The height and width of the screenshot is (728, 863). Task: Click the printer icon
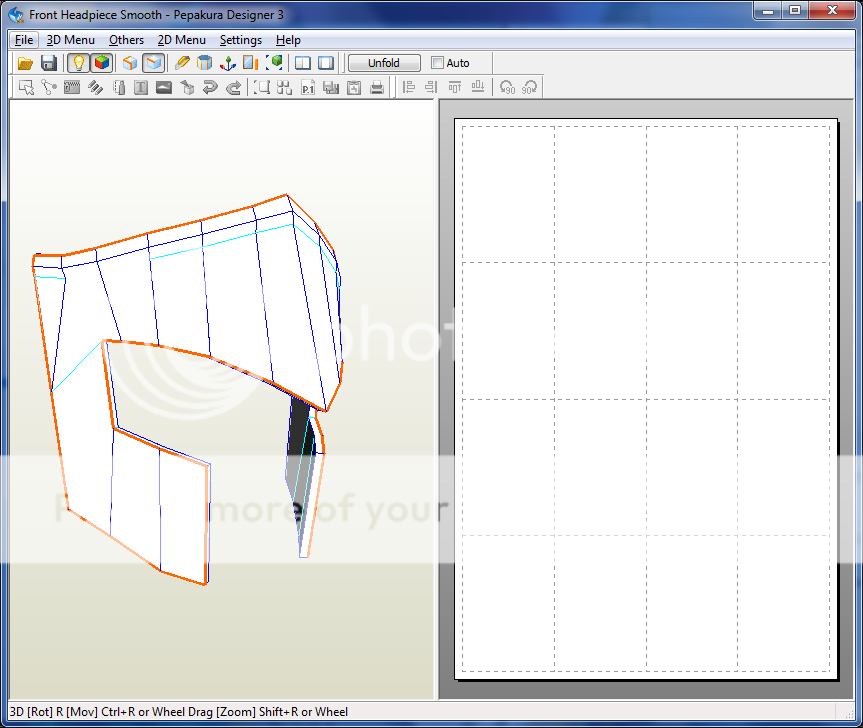click(377, 87)
